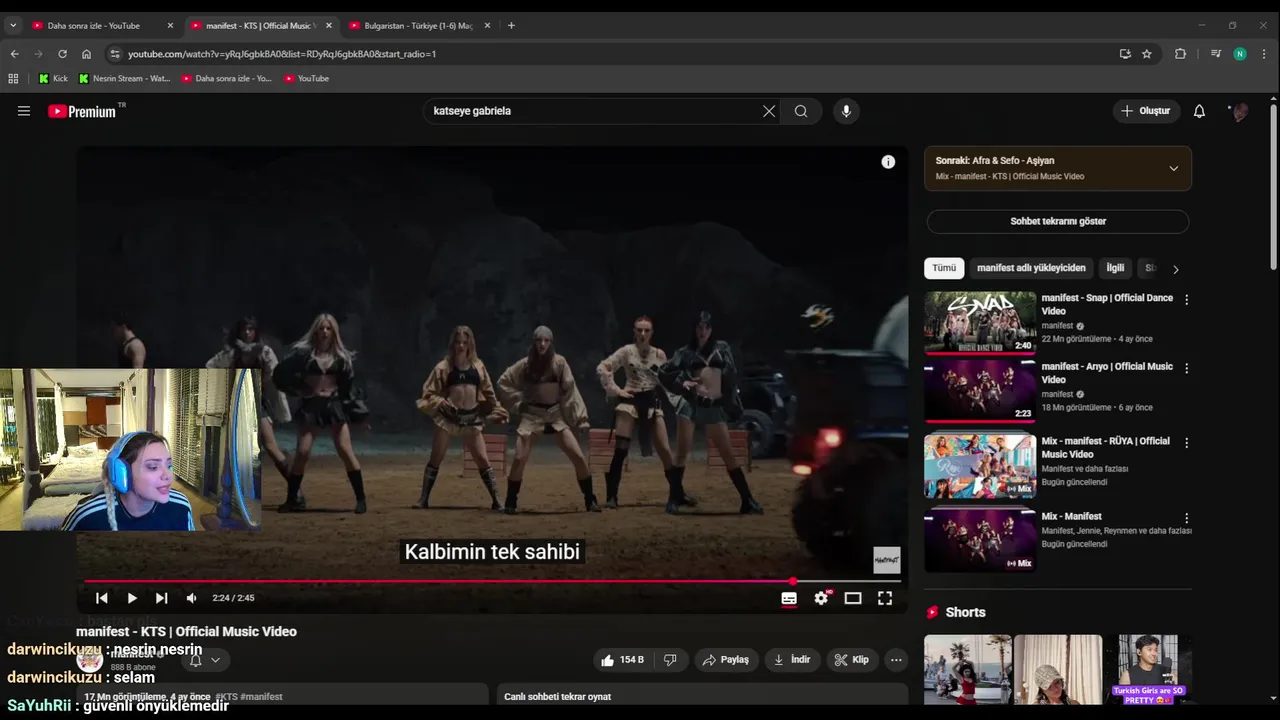The image size is (1280, 720).
Task: Start voice search with microphone
Action: click(x=846, y=111)
